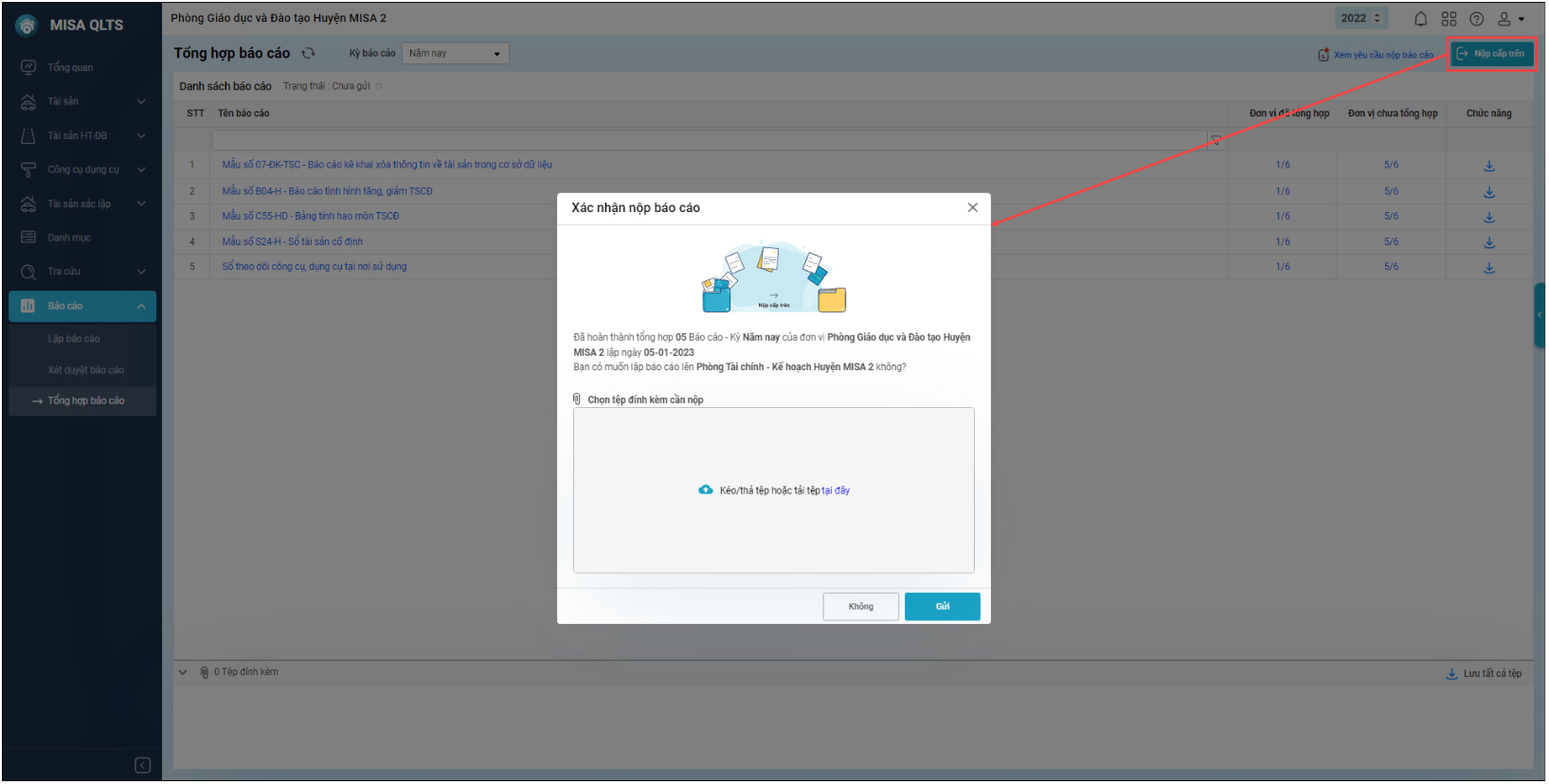Image resolution: width=1549 pixels, height=784 pixels.
Task: Open the user account dropdown
Action: pos(1511,19)
